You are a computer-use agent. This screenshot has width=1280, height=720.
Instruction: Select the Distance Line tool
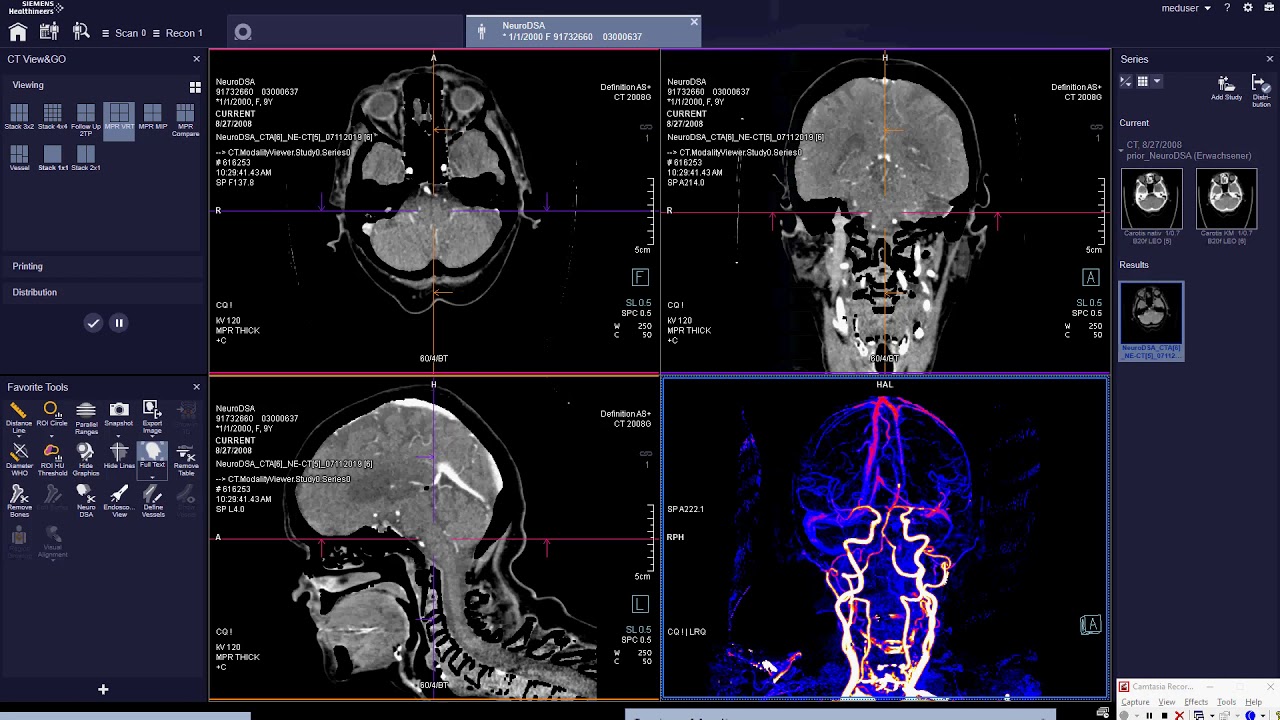coord(18,415)
